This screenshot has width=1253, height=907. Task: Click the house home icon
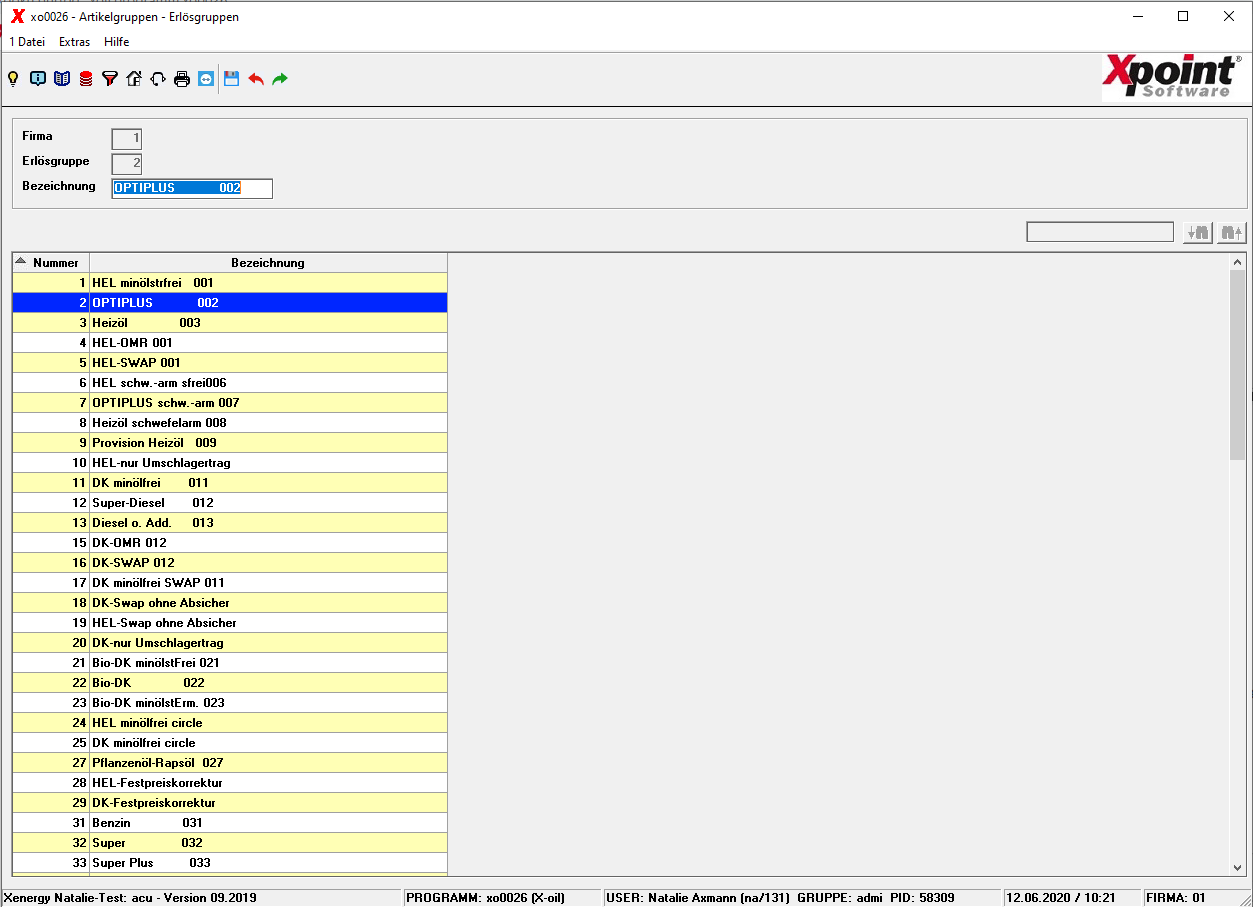coord(134,79)
